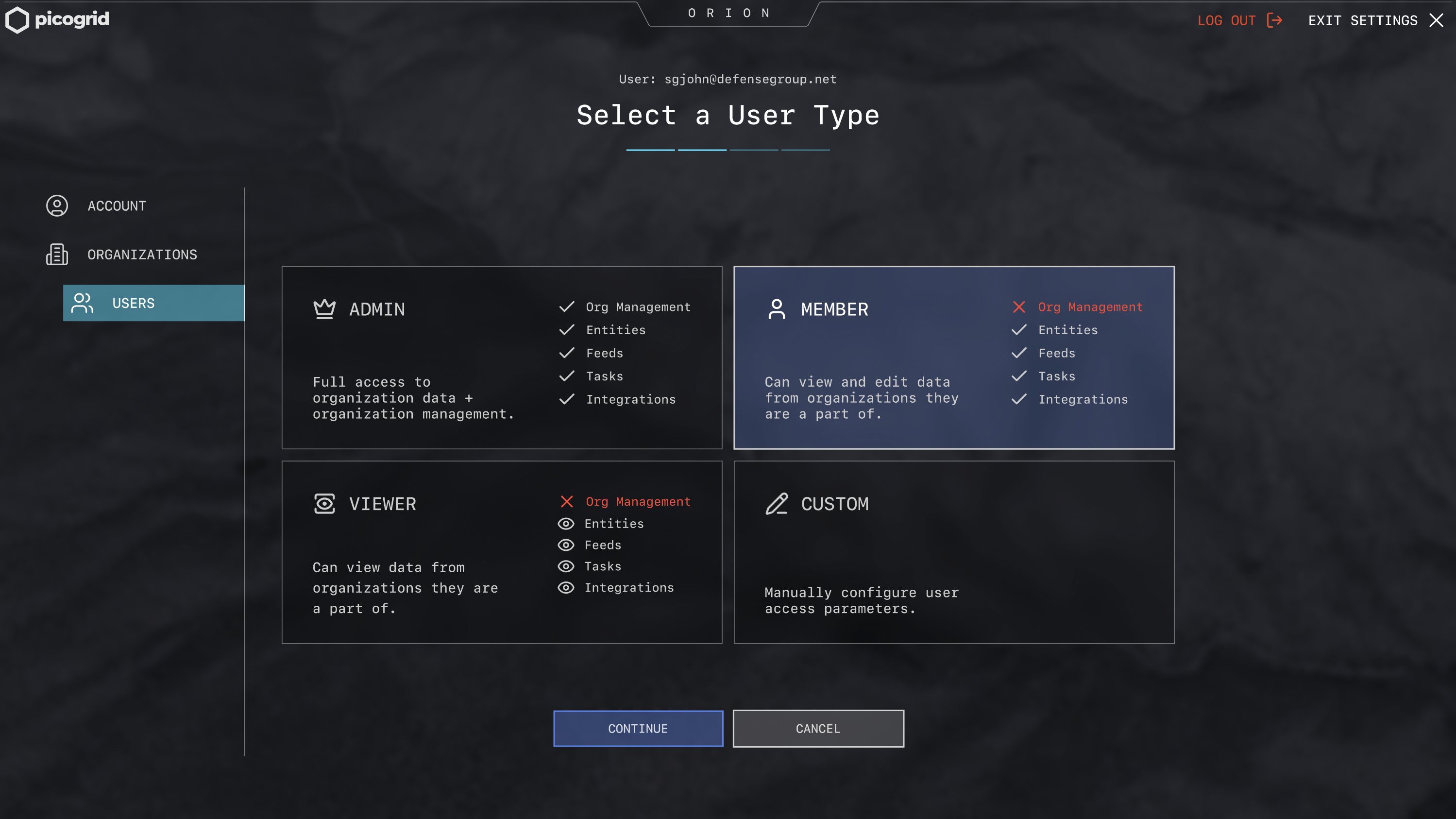Click the eye icon next to Viewer Entities
This screenshot has height=819, width=1456.
tap(566, 523)
